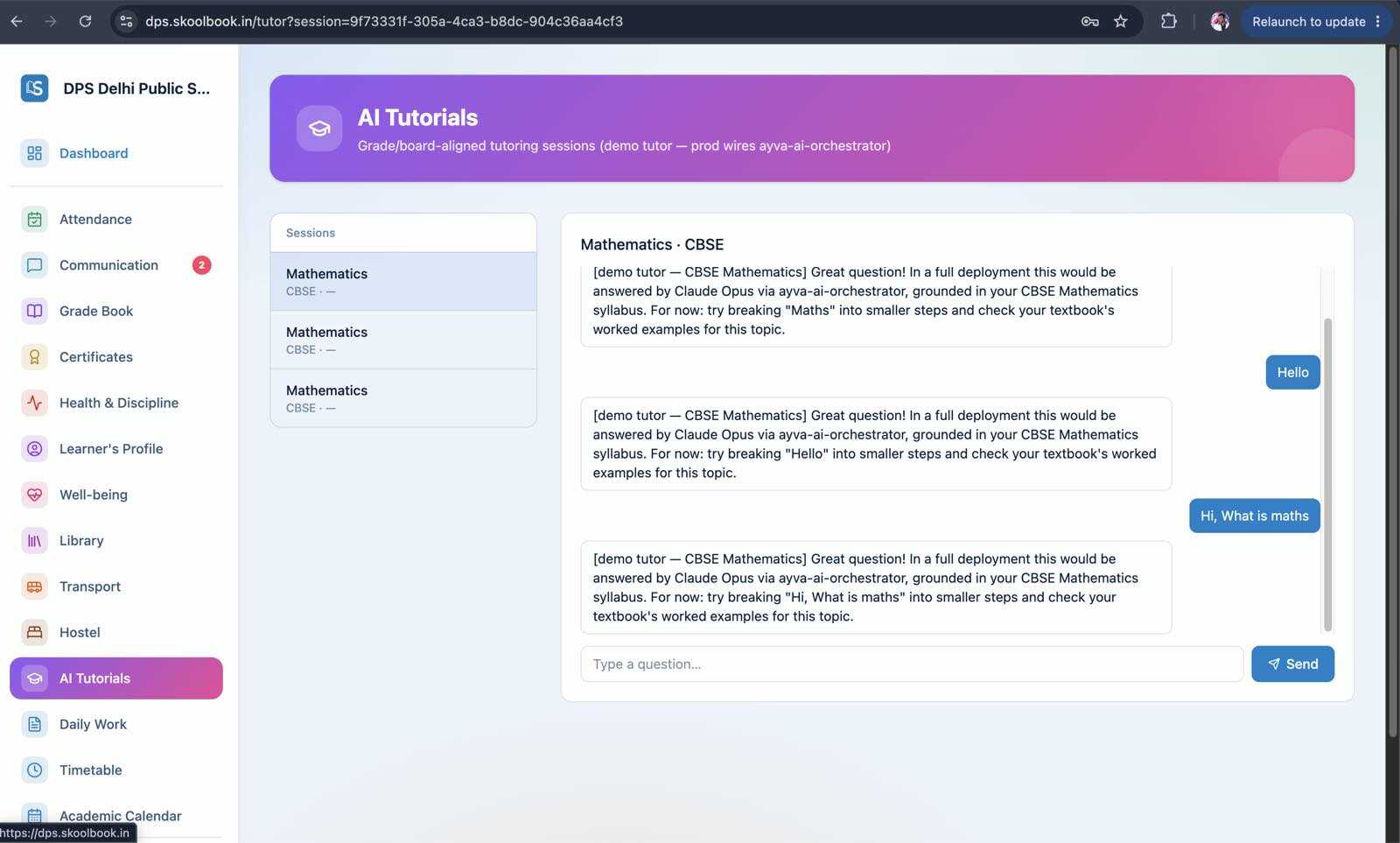
Task: Select the Well-being heart icon
Action: 34,495
